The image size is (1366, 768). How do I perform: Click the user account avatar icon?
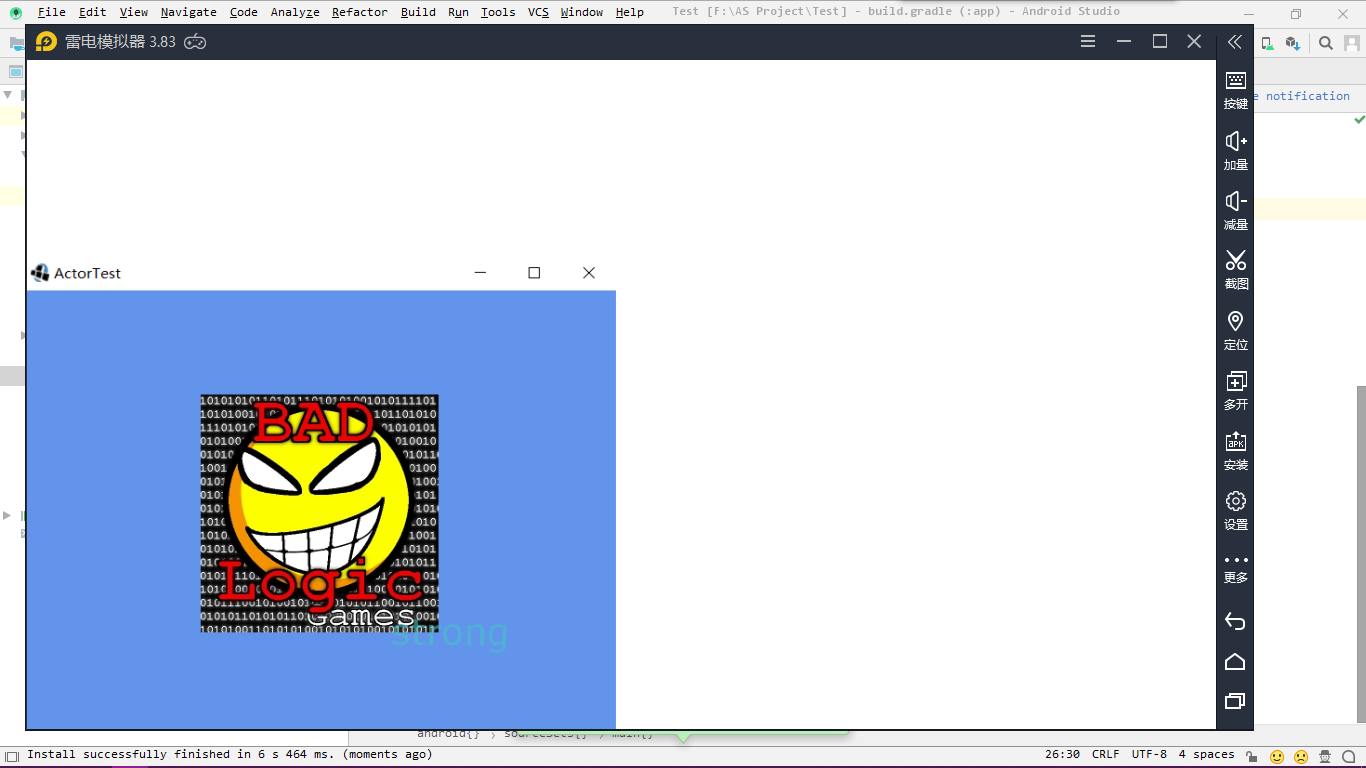point(1352,43)
